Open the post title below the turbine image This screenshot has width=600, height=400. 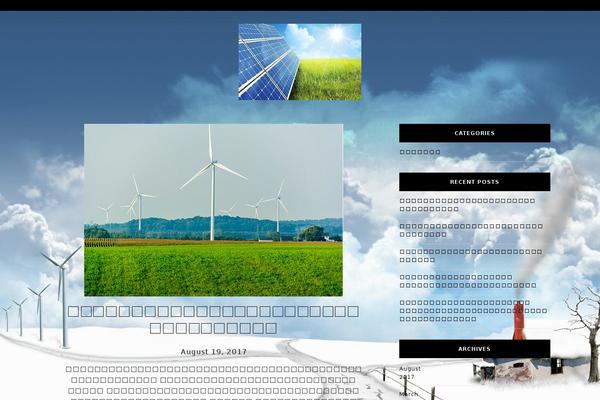click(x=213, y=320)
